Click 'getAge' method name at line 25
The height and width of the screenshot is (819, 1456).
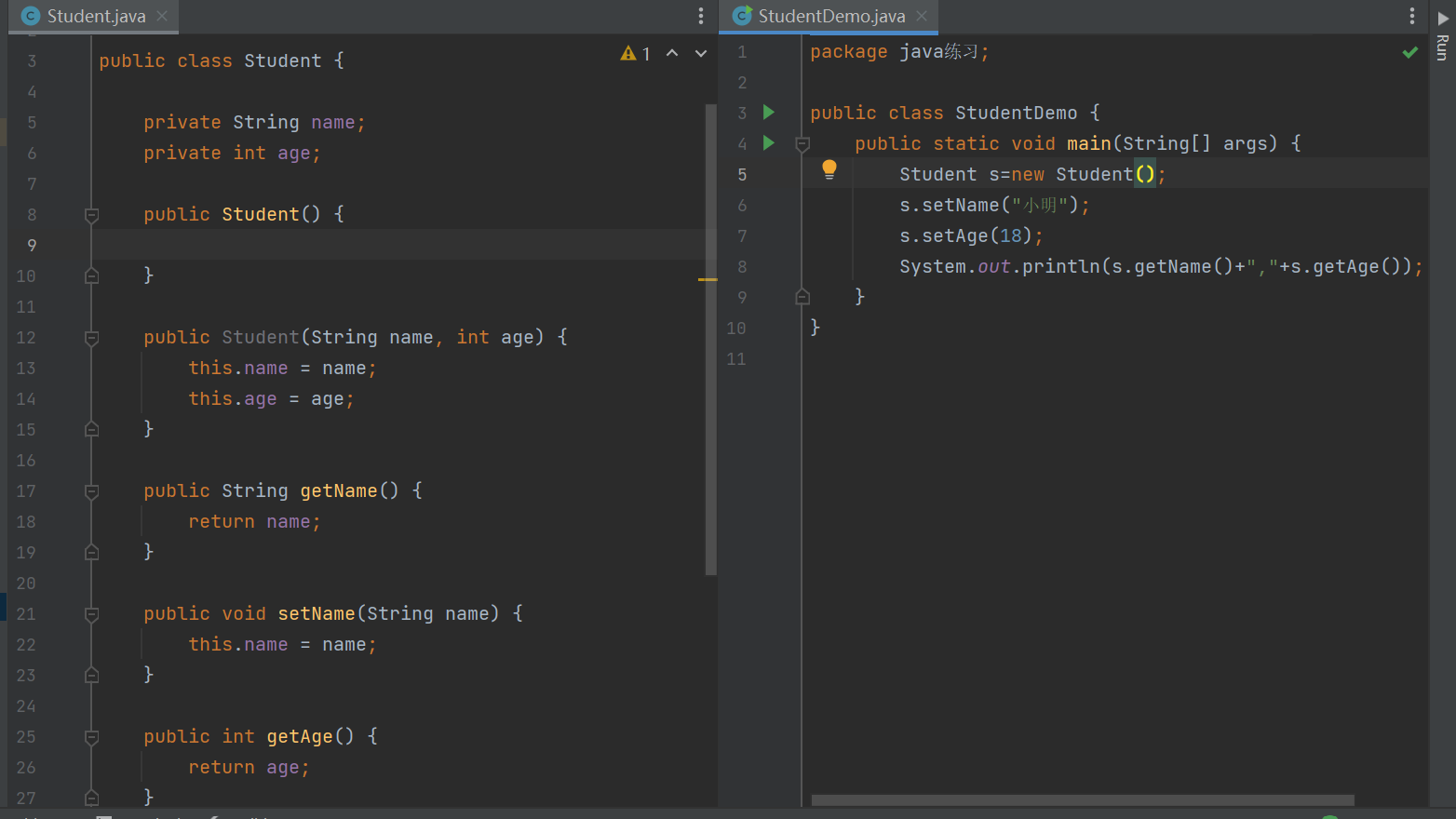tap(300, 736)
